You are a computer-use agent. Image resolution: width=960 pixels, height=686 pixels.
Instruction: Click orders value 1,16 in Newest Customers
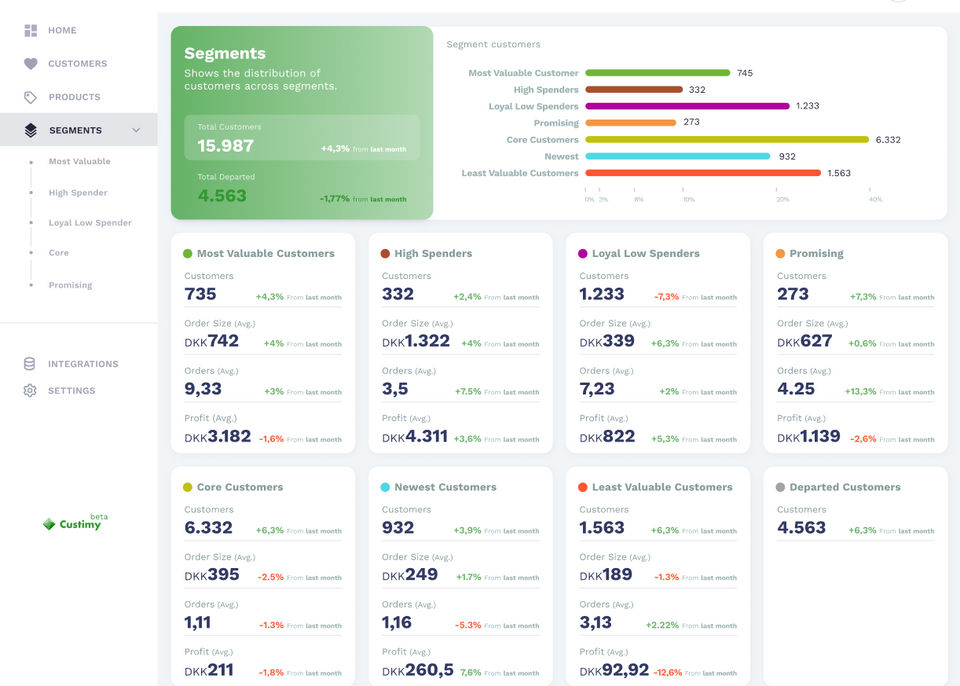point(397,622)
